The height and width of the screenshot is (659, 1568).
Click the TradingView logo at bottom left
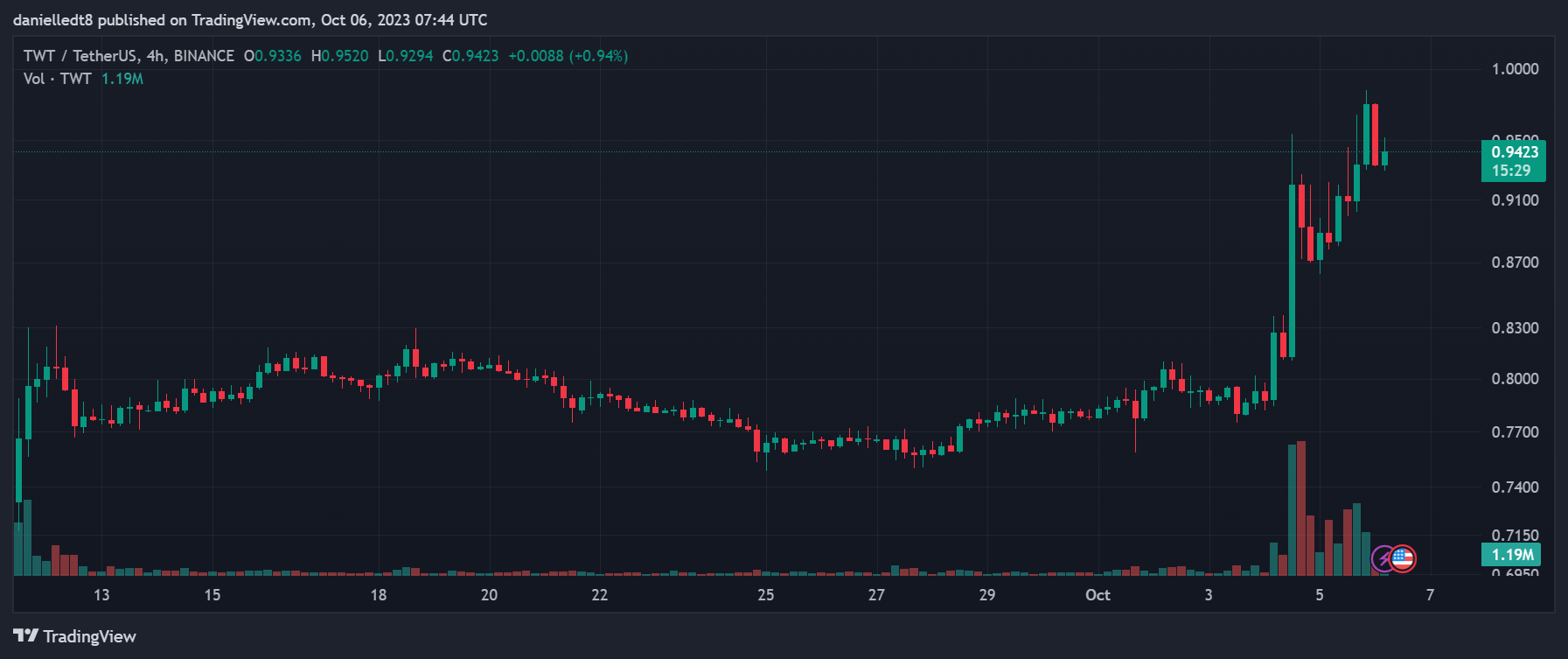pyautogui.click(x=75, y=636)
